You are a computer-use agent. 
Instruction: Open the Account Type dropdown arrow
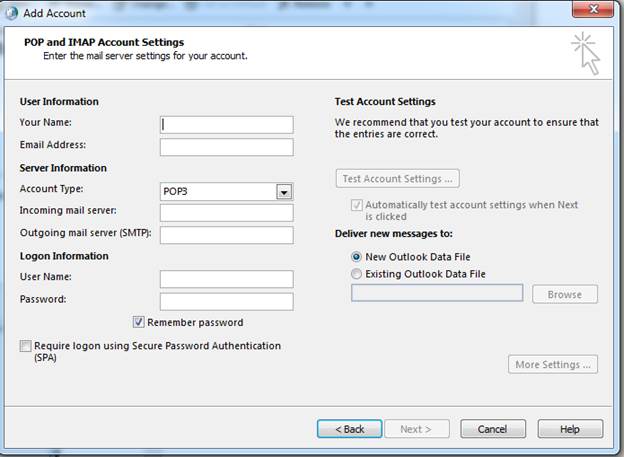284,192
